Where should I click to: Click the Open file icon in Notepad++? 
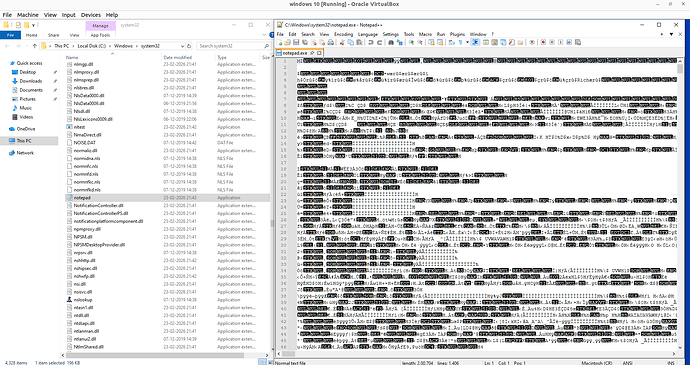click(x=287, y=42)
